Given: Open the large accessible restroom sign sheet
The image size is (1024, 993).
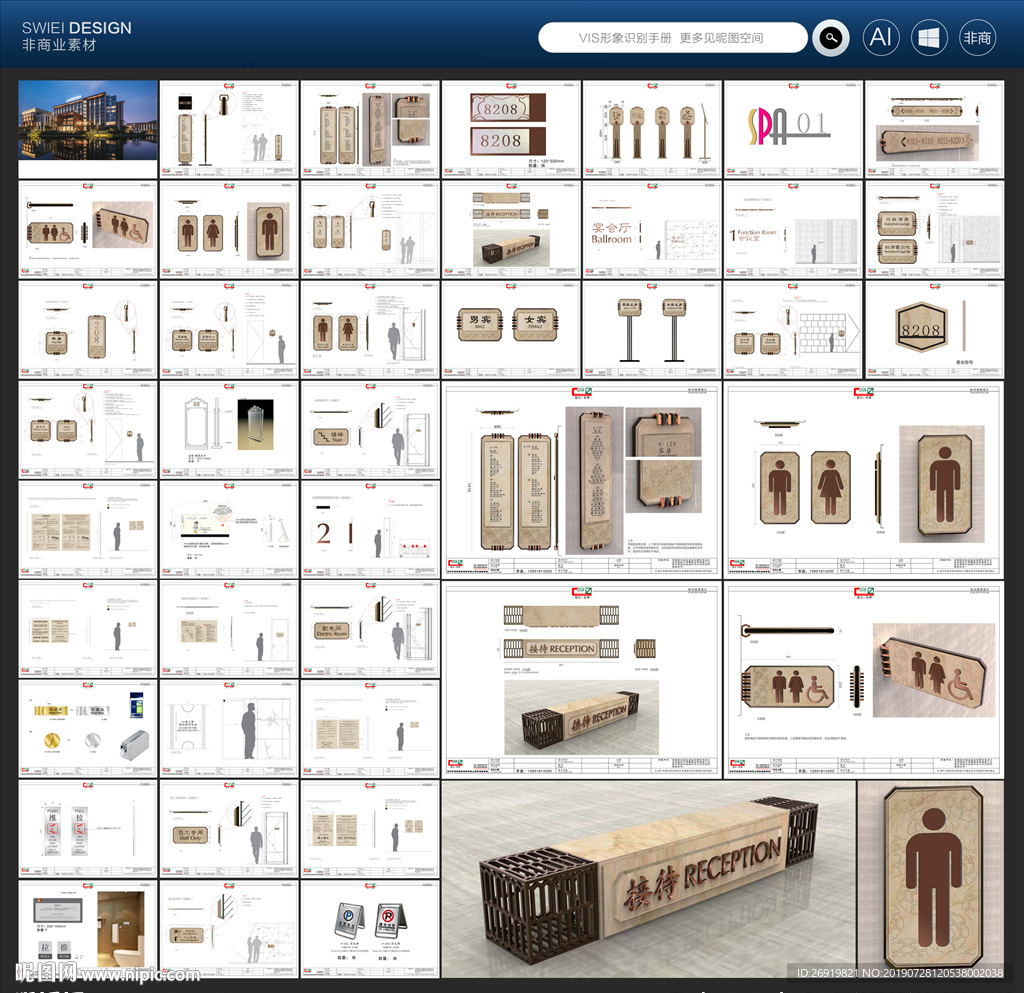Looking at the screenshot, I should [x=865, y=680].
